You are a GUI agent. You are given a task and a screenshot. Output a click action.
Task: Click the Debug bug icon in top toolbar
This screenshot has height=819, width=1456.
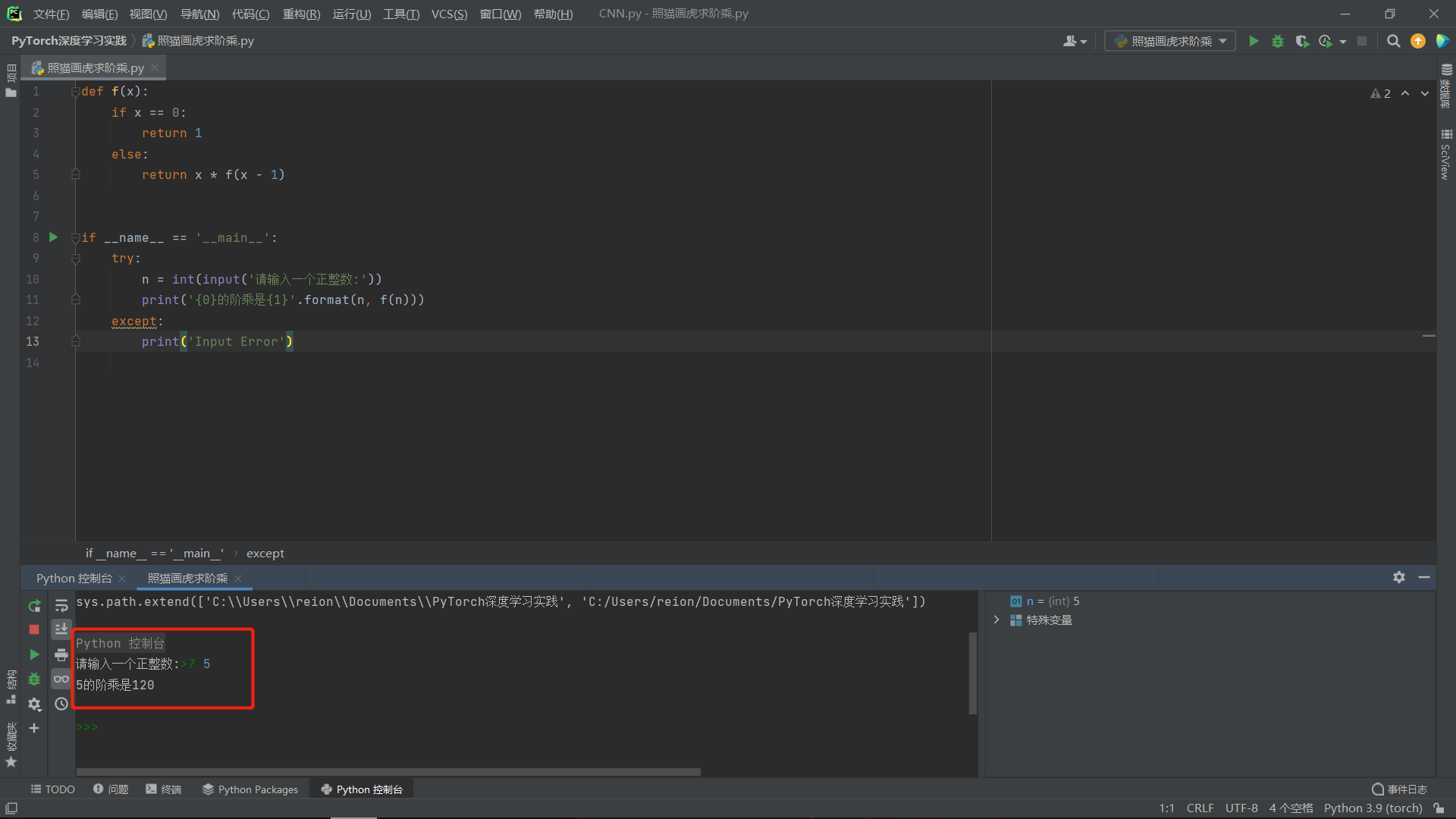pos(1278,42)
